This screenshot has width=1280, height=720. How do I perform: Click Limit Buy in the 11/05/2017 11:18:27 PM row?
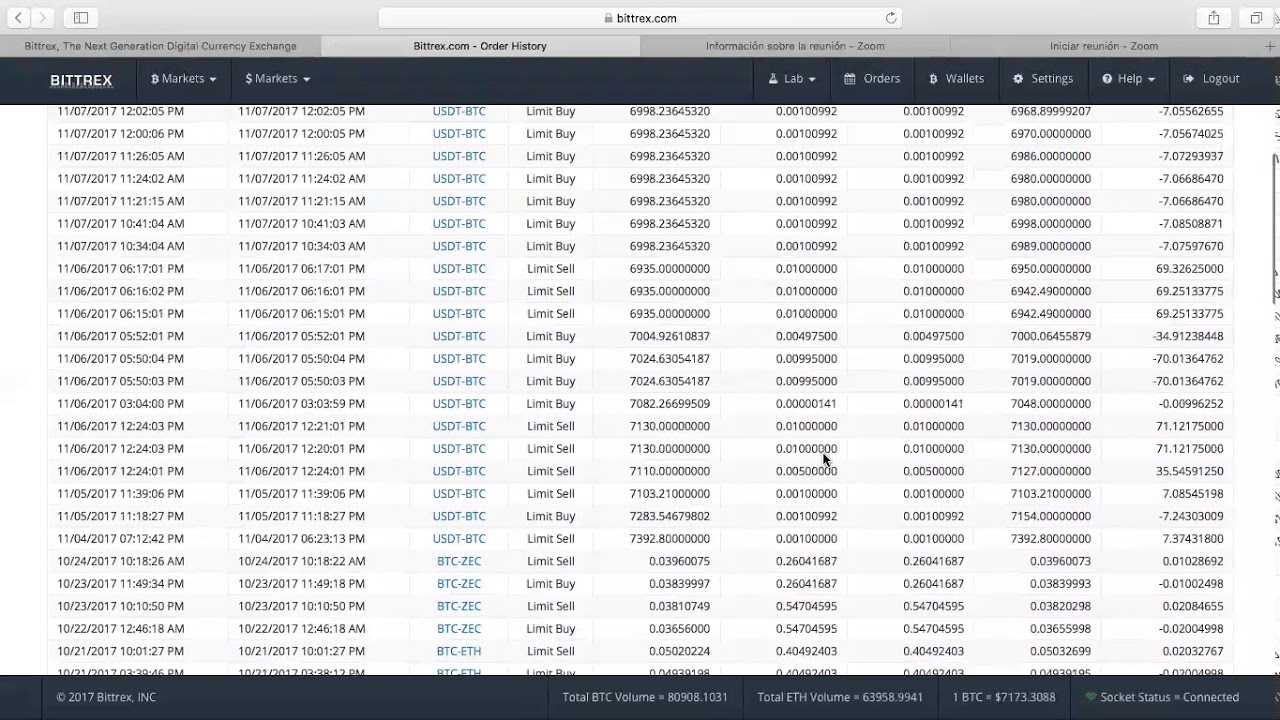tap(551, 516)
